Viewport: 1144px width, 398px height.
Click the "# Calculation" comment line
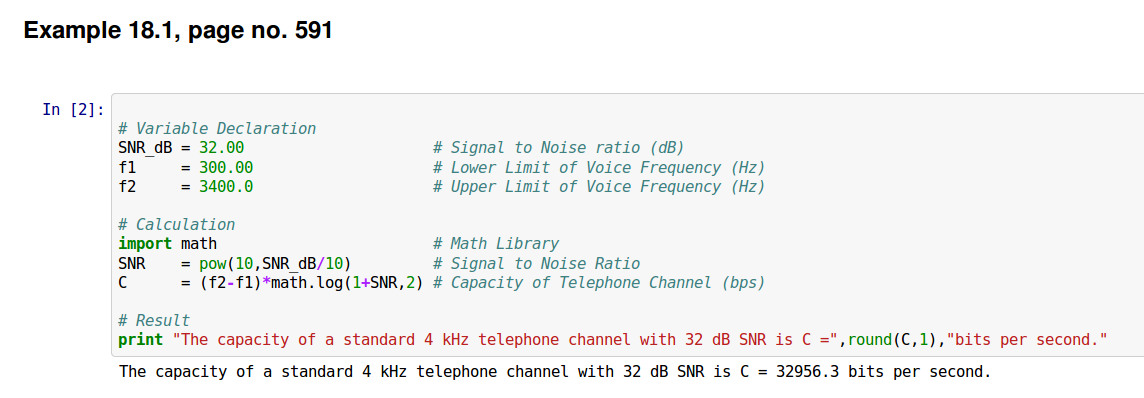[x=177, y=225]
